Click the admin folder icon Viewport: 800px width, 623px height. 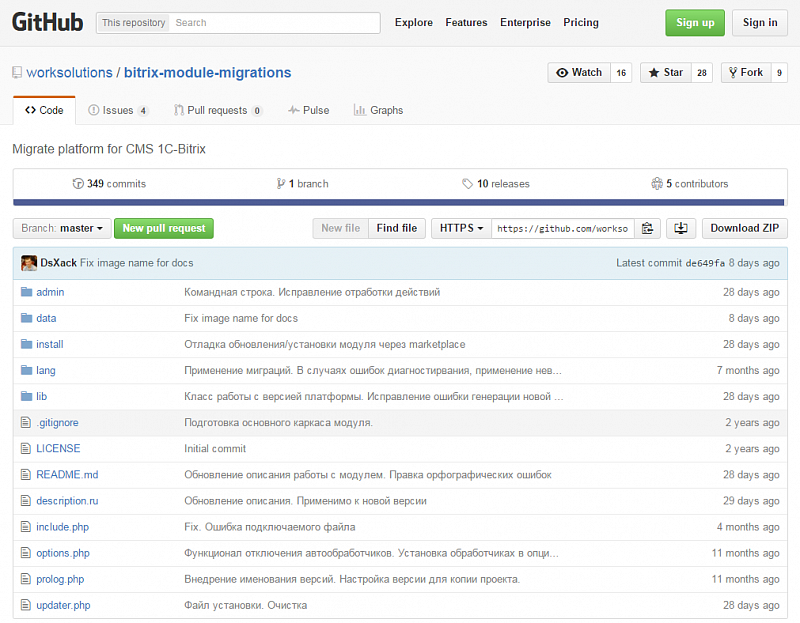pyautogui.click(x=26, y=292)
